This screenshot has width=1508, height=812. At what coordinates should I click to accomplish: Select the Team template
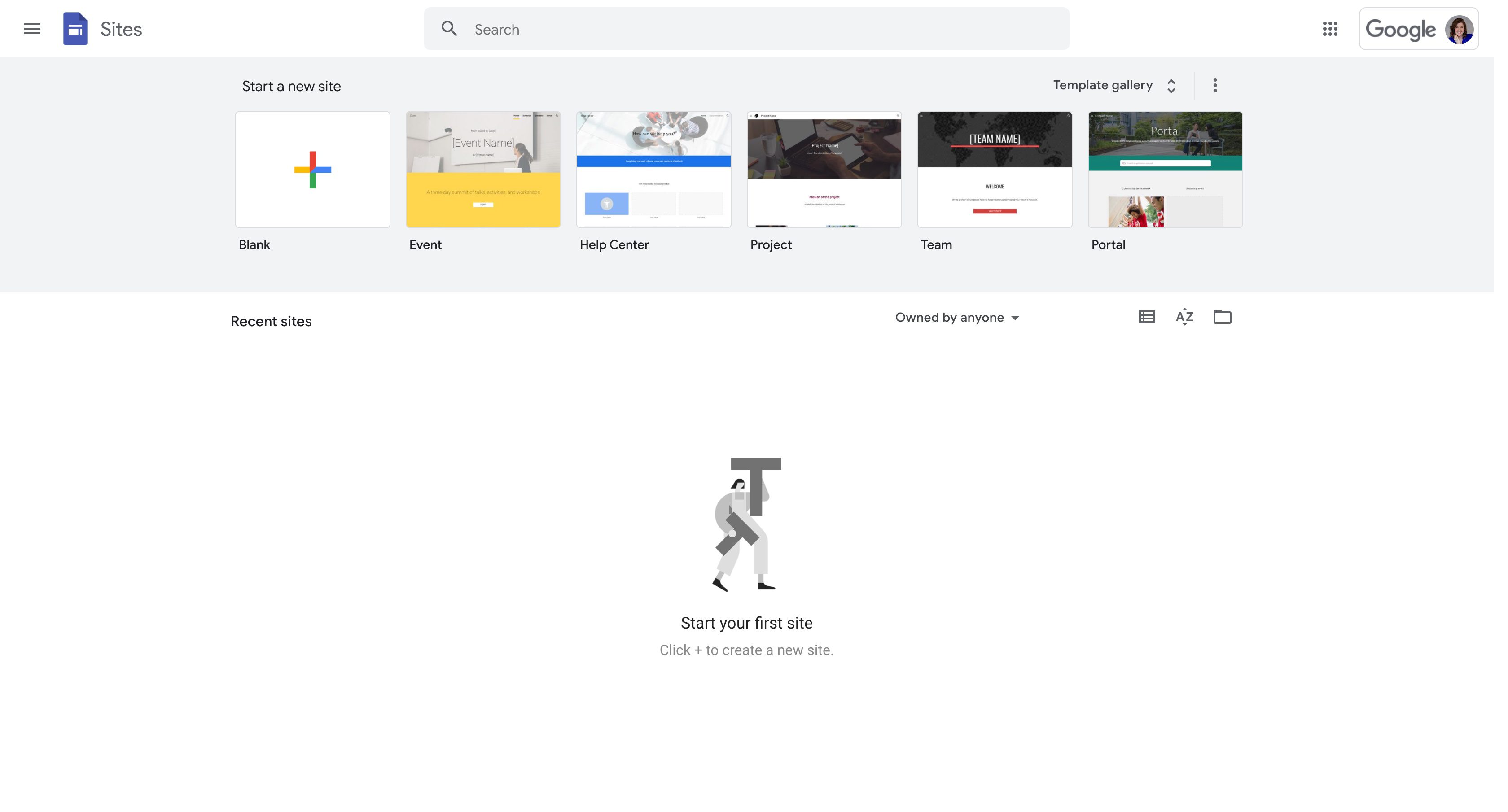click(994, 170)
